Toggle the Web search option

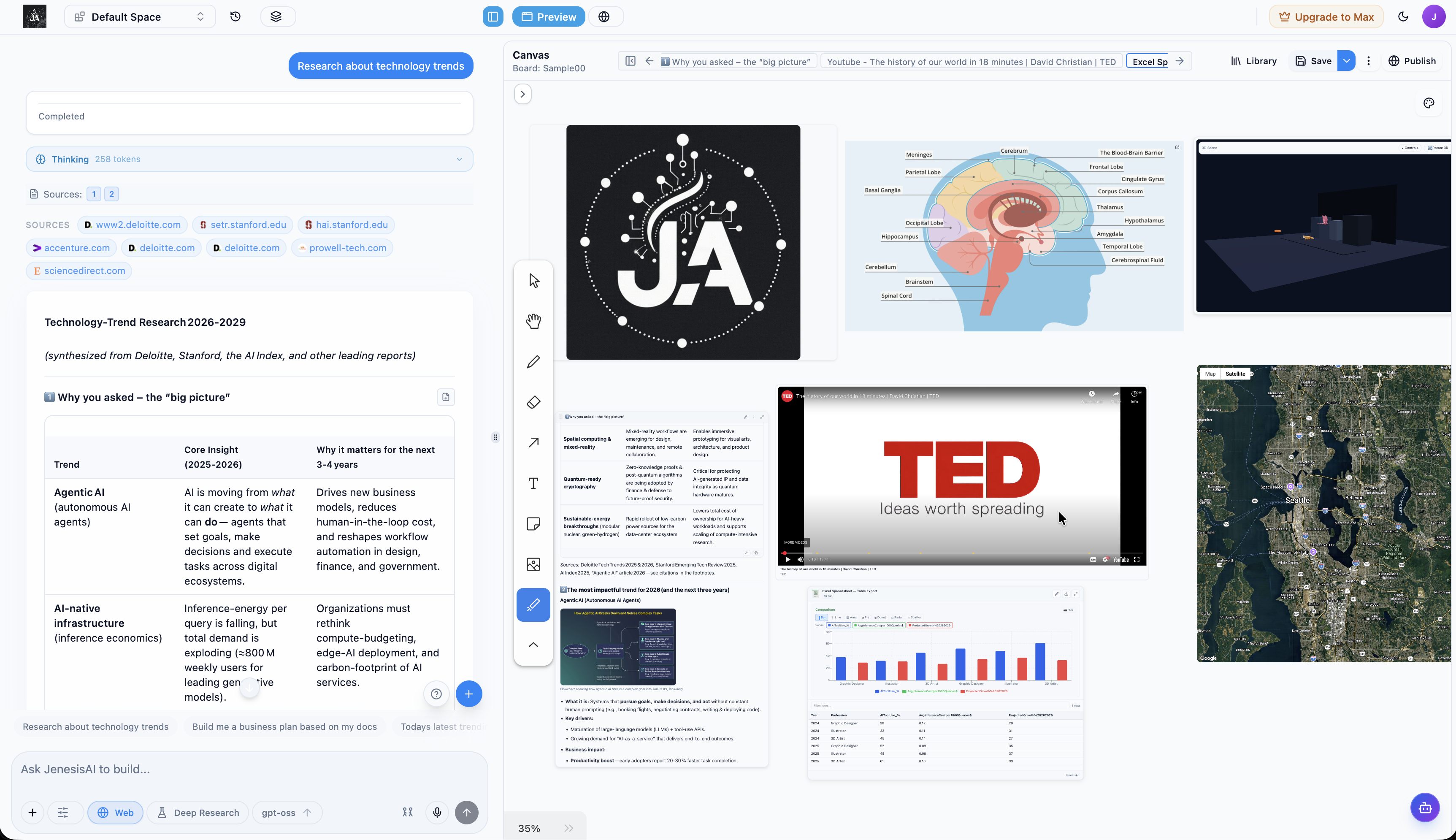click(115, 812)
